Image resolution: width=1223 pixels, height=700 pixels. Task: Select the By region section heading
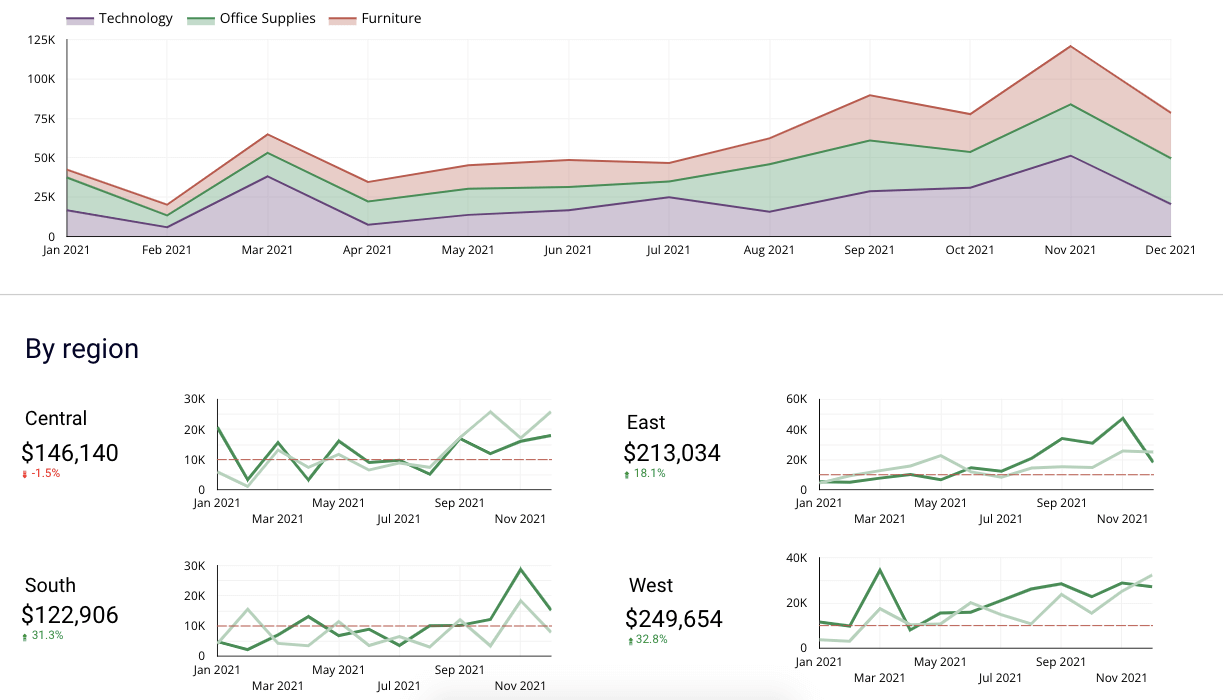click(x=82, y=349)
